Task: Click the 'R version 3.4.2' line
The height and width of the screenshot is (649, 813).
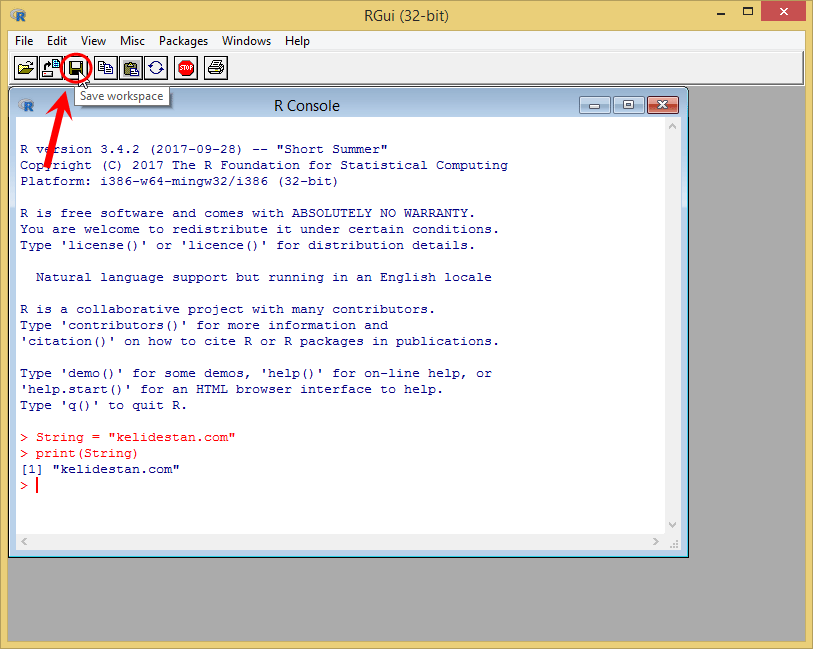Action: (x=204, y=149)
